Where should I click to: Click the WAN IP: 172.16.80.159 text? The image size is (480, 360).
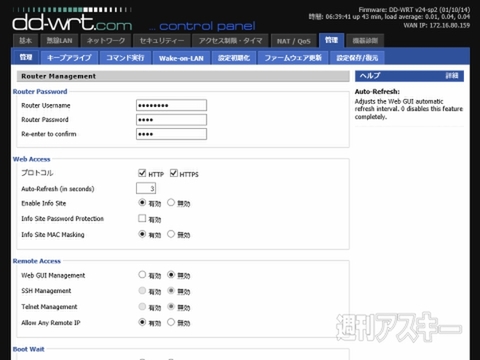point(437,25)
